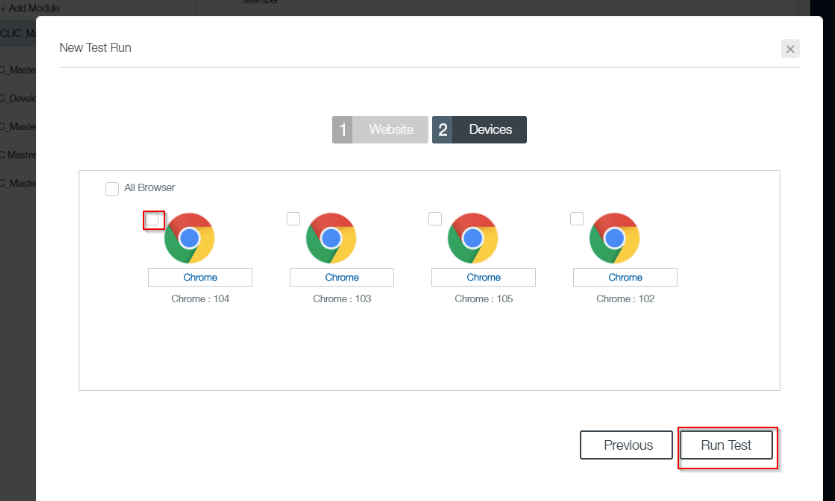
Task: Check the box for Chrome 104
Action: 152,219
